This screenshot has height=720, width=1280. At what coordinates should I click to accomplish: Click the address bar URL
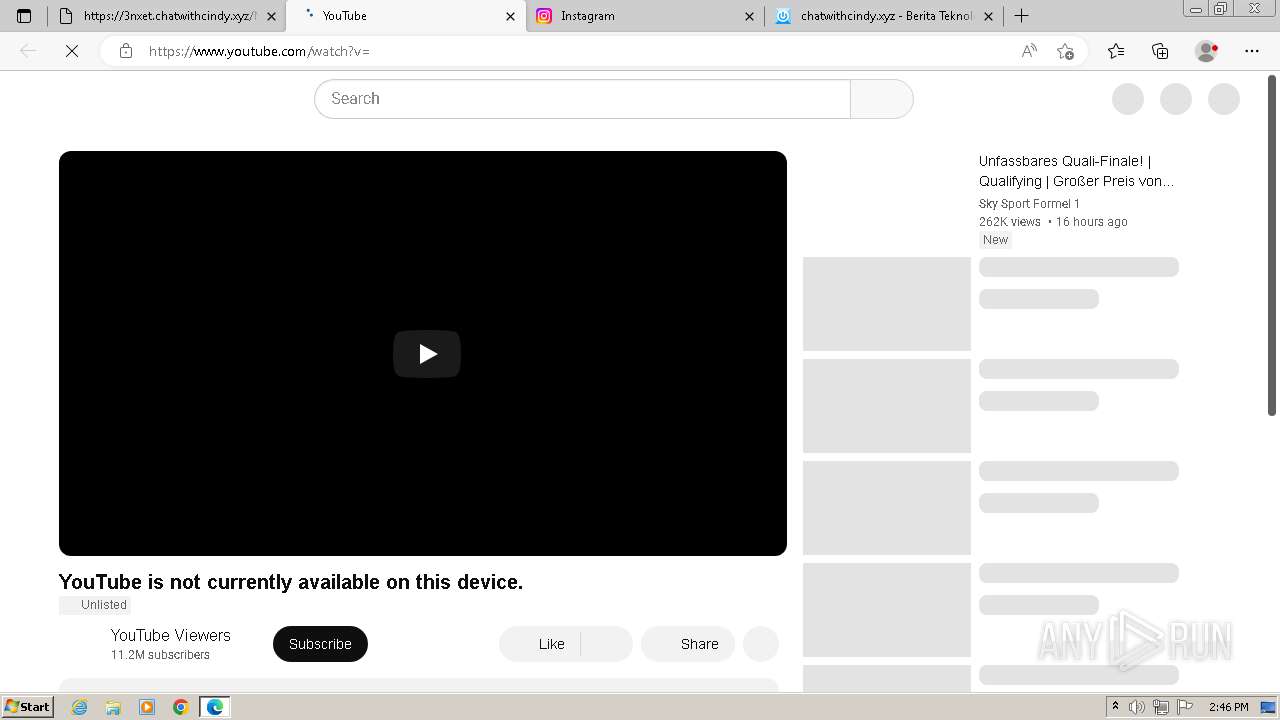pyautogui.click(x=259, y=51)
